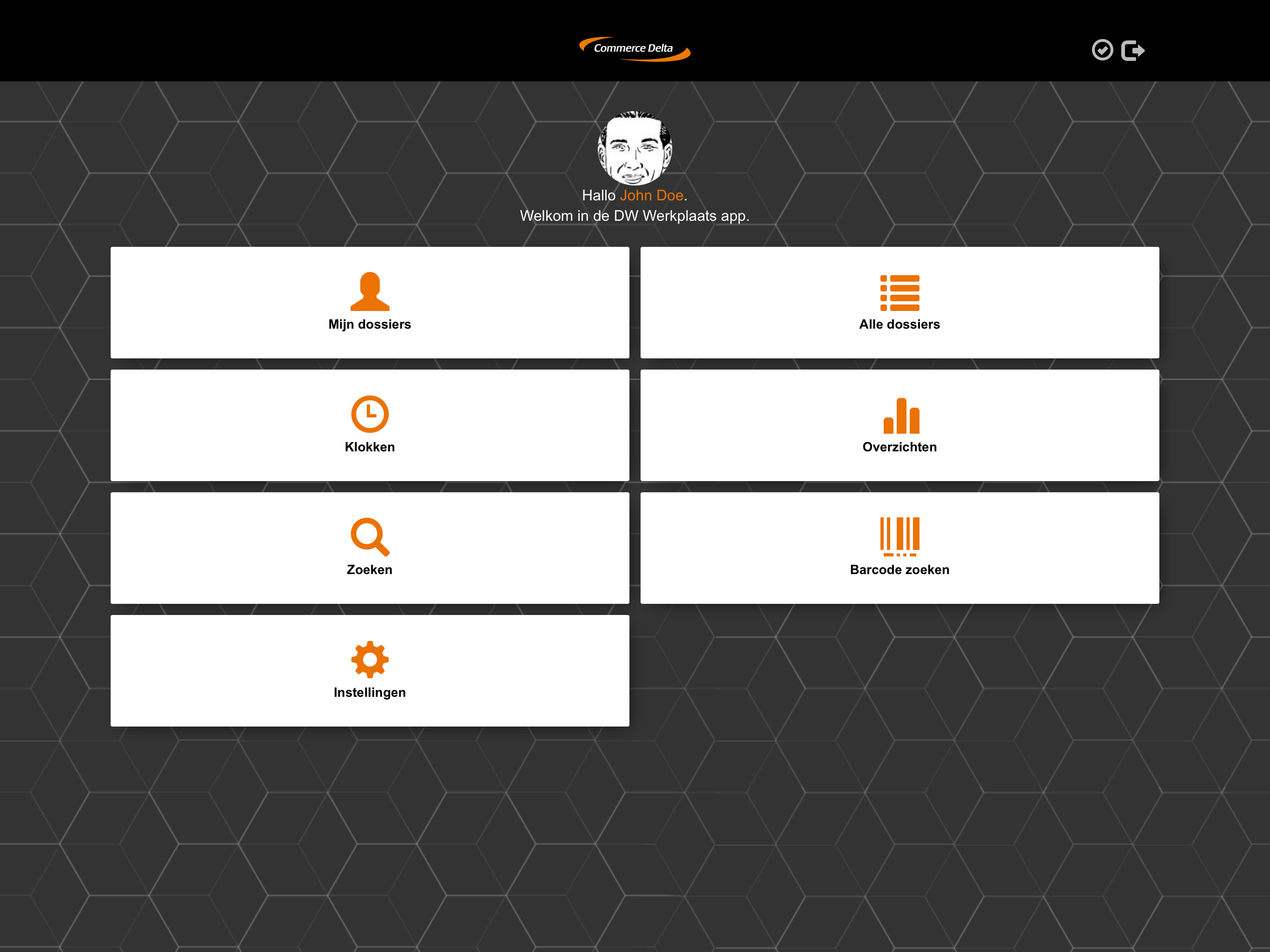Click the orange person icon
The image size is (1270, 952).
point(370,291)
